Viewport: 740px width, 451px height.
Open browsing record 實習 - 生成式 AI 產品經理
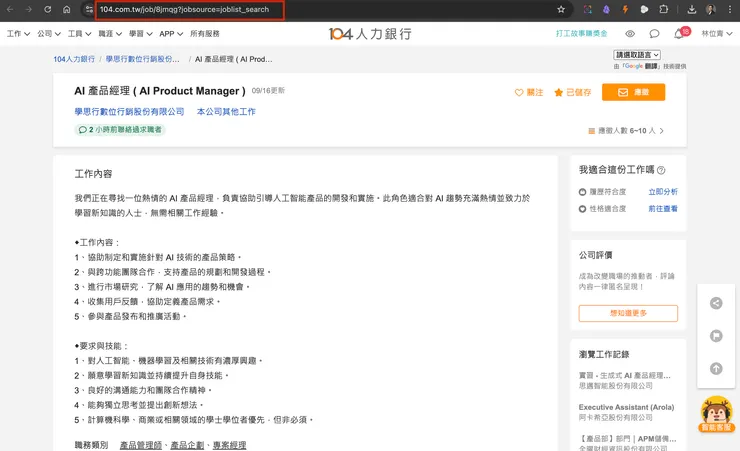click(x=625, y=376)
